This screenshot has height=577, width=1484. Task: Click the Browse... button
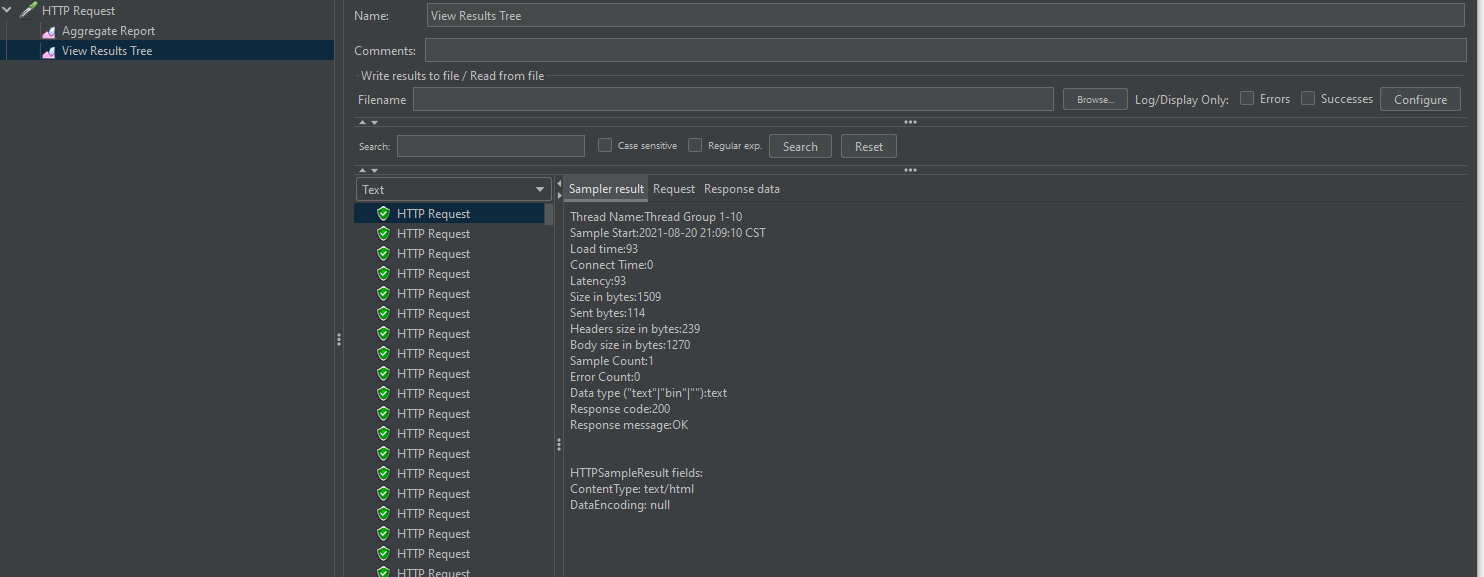(x=1095, y=99)
